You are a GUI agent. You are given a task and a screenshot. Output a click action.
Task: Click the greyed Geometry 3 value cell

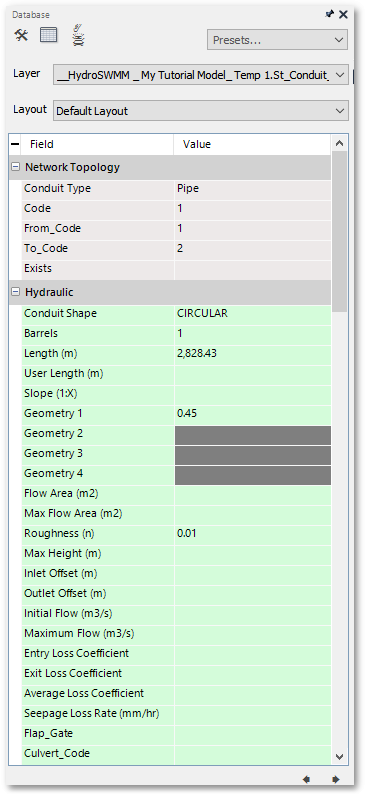click(253, 455)
